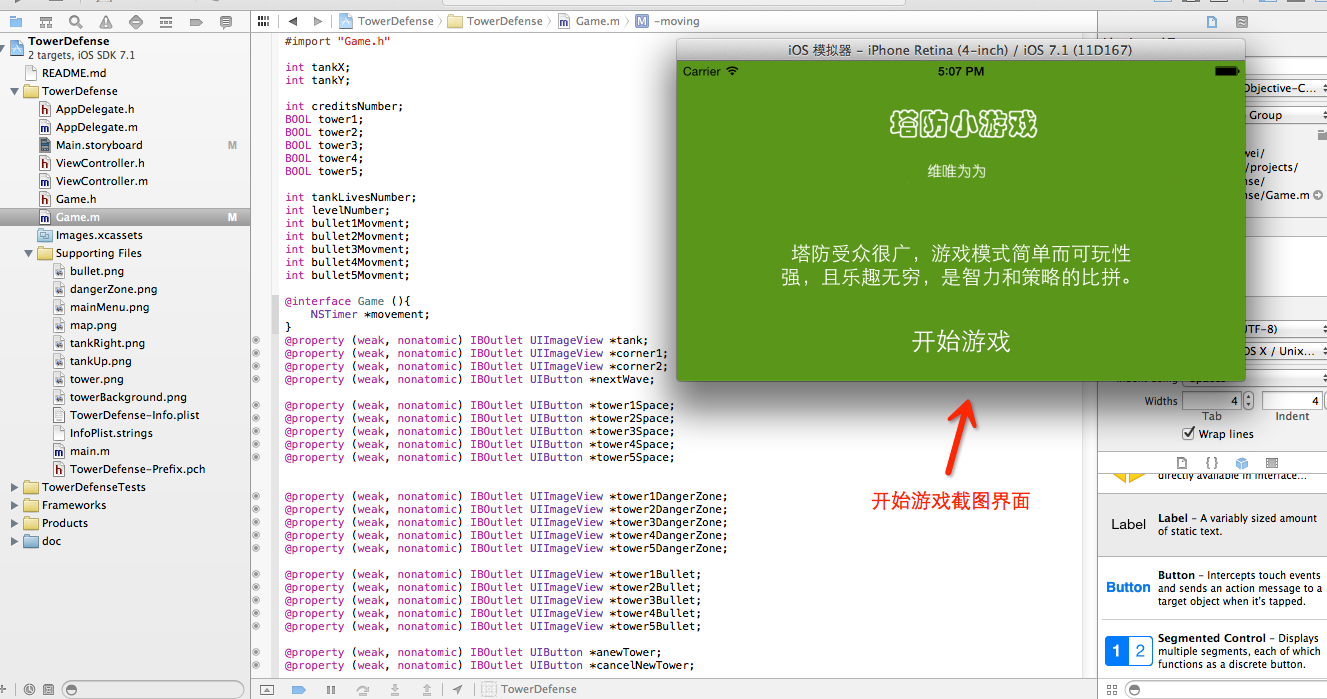Viewport: 1327px width, 699px height.
Task: Show only source-controlled files filter icon
Action: pyautogui.click(x=48, y=689)
